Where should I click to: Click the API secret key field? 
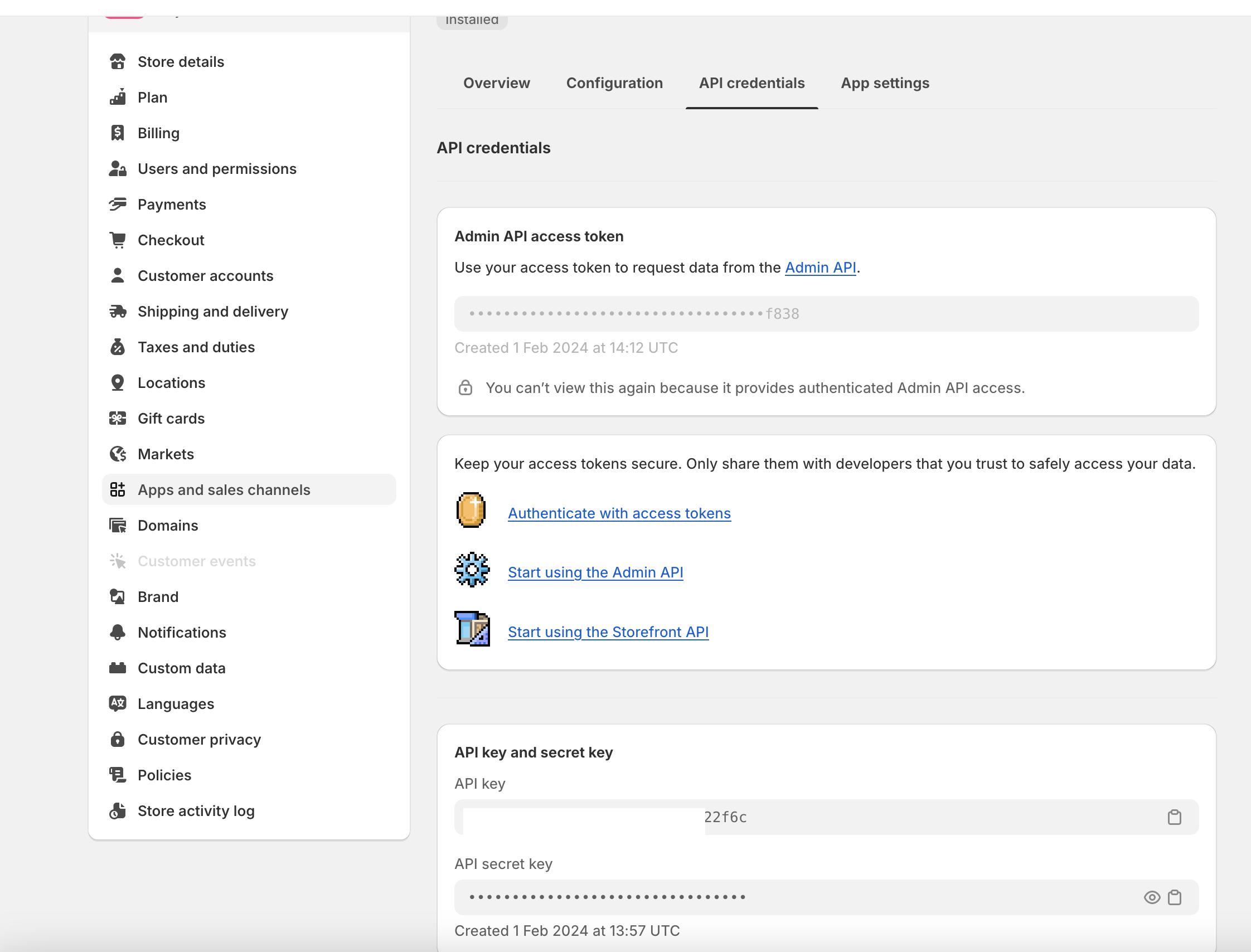(793, 897)
